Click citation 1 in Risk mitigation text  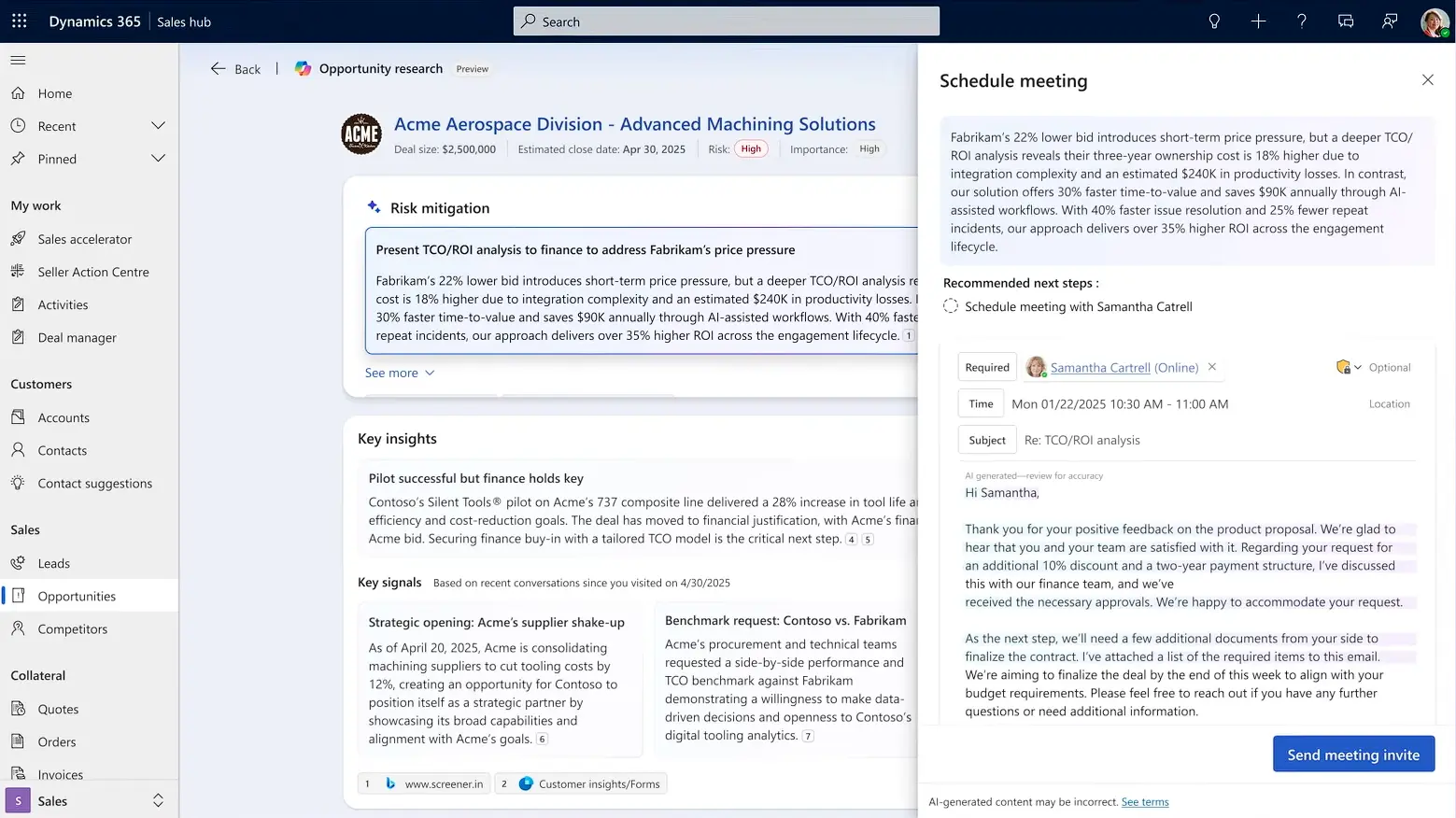(x=908, y=335)
